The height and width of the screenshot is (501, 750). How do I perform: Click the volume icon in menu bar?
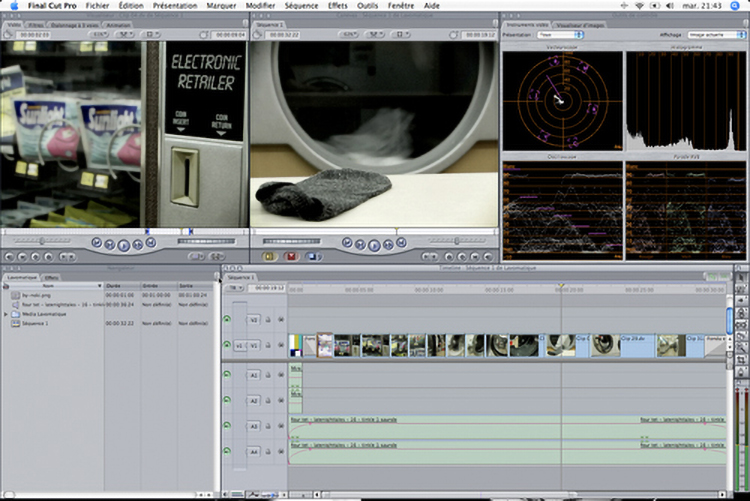670,6
